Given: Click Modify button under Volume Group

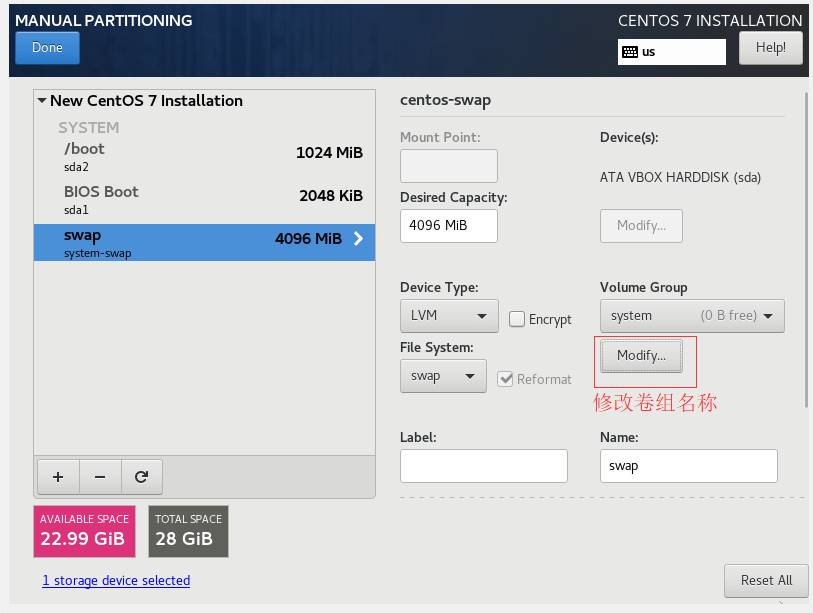Looking at the screenshot, I should point(641,356).
